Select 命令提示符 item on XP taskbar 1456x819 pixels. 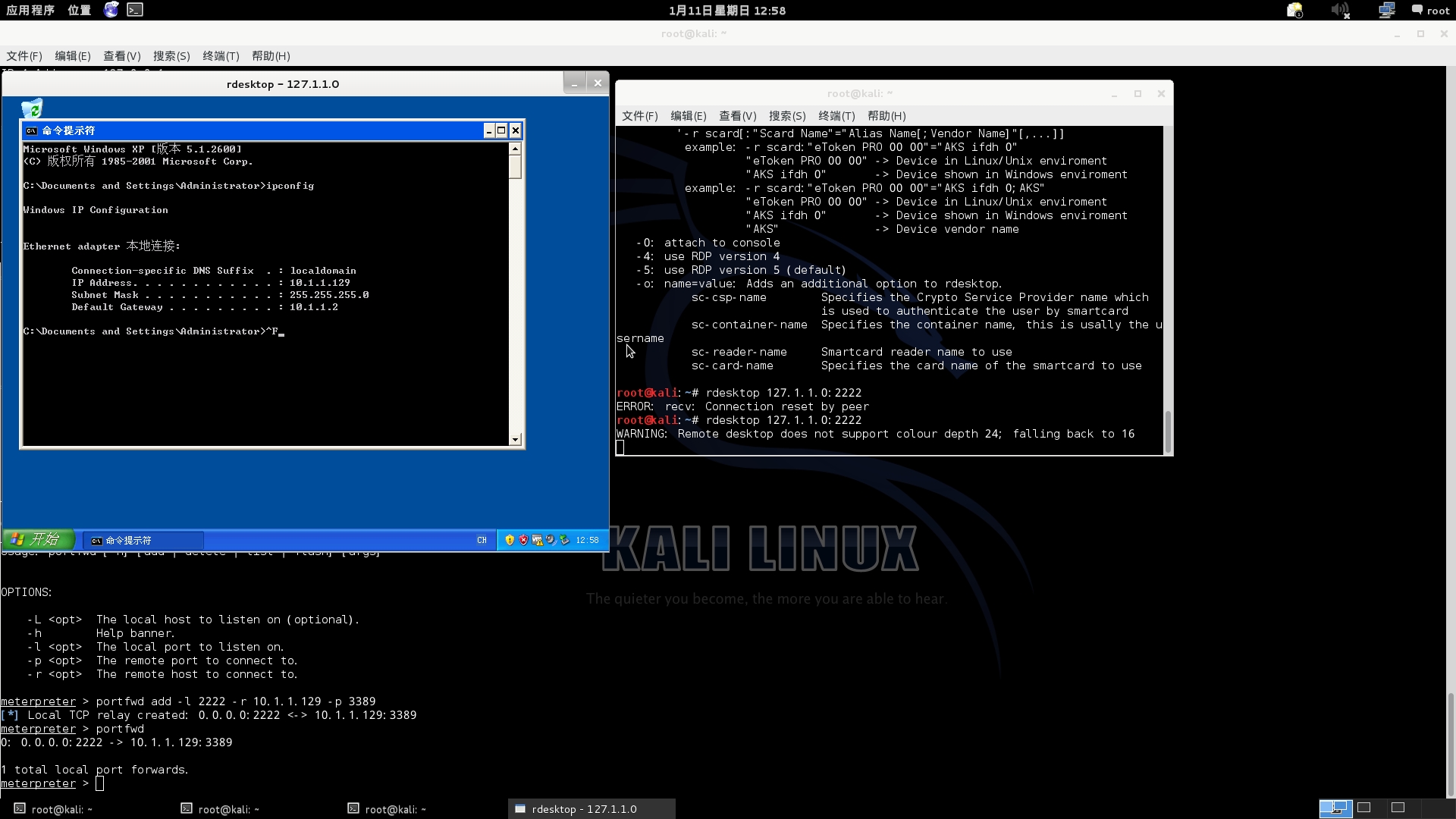(143, 541)
